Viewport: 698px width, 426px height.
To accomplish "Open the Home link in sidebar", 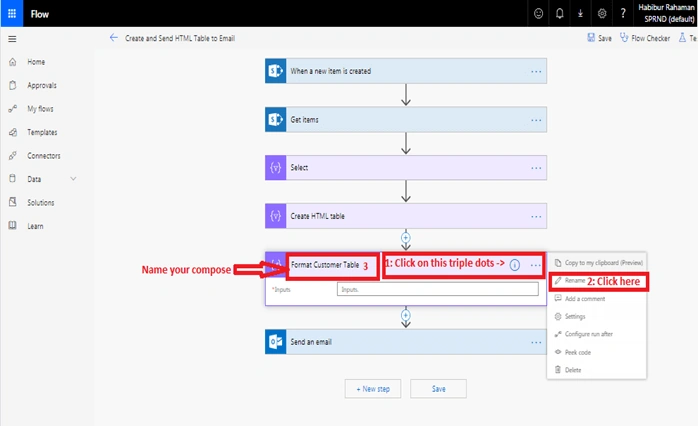I will tap(36, 62).
